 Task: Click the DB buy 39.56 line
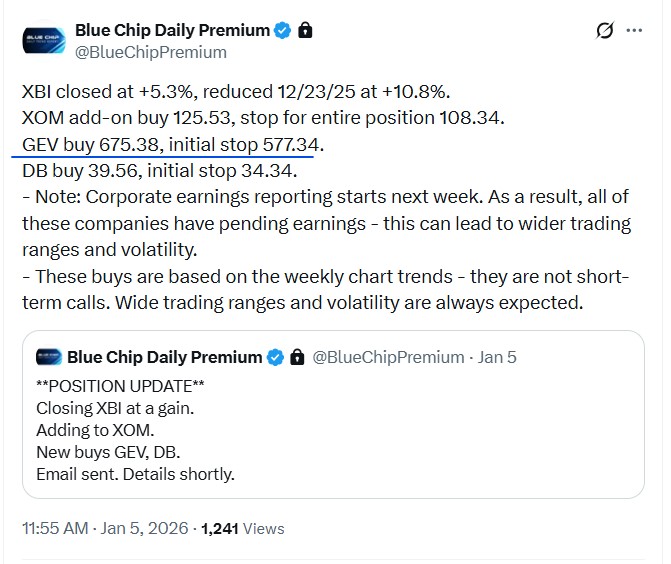[x=160, y=170]
